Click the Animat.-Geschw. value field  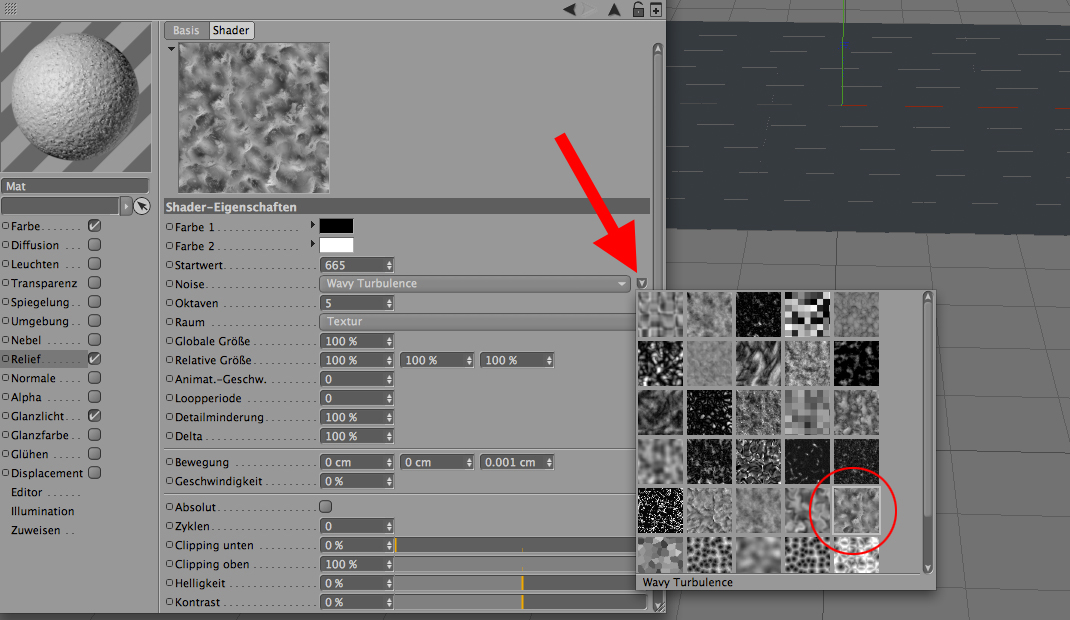pos(353,379)
